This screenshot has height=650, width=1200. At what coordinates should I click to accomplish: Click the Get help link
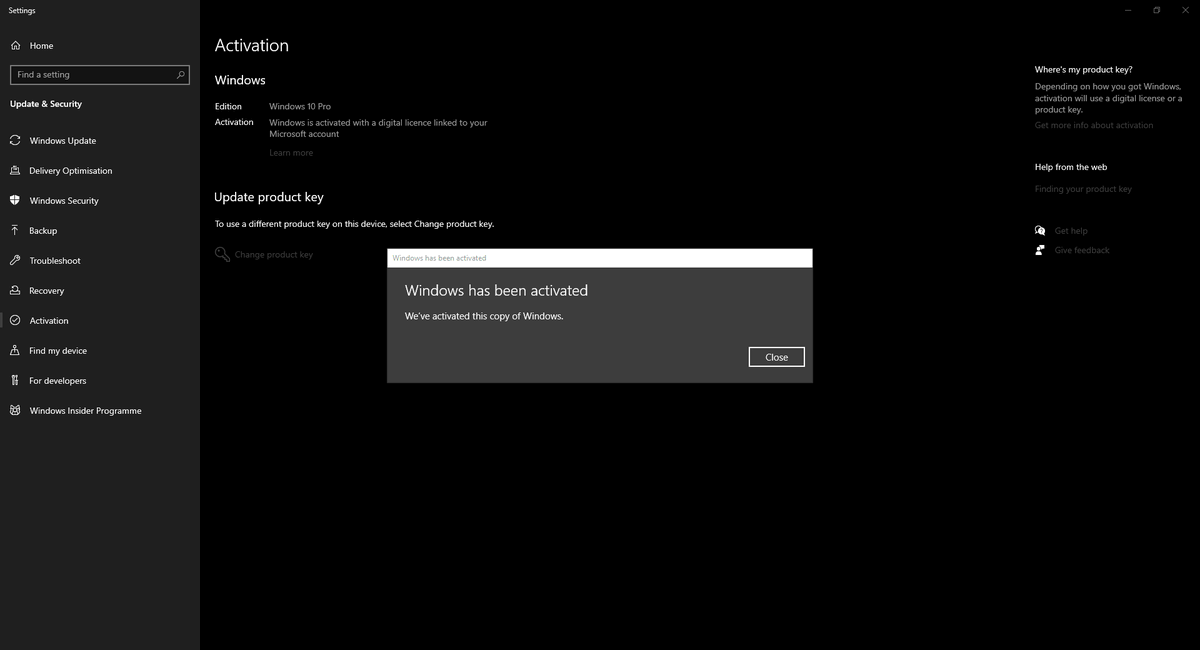pos(1071,231)
